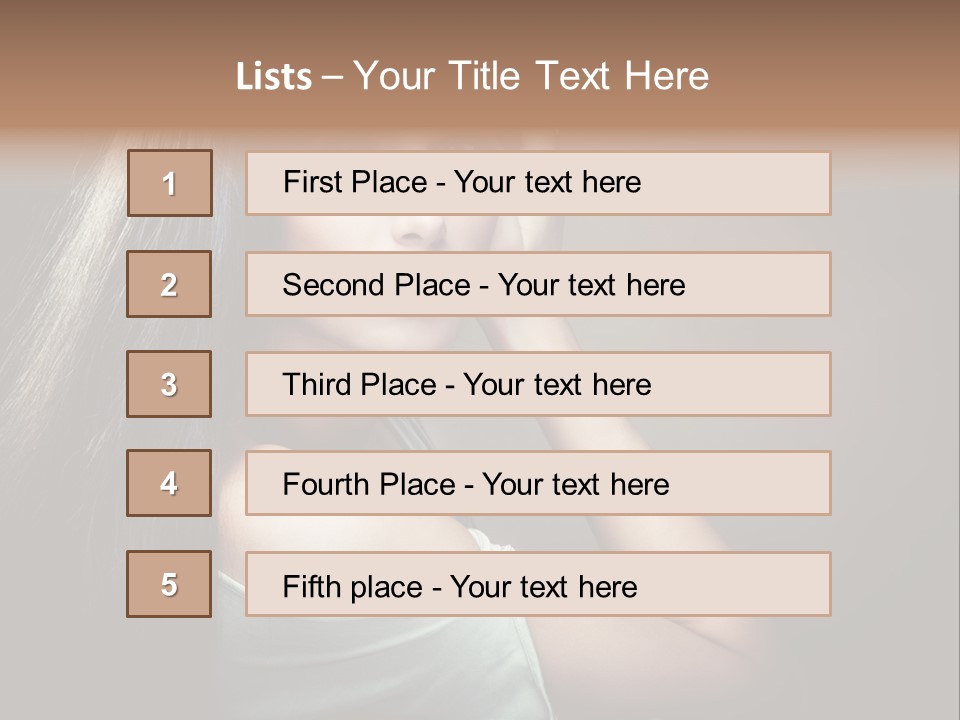Click Your Title Text Here heading
960x720 pixels.
click(x=531, y=77)
